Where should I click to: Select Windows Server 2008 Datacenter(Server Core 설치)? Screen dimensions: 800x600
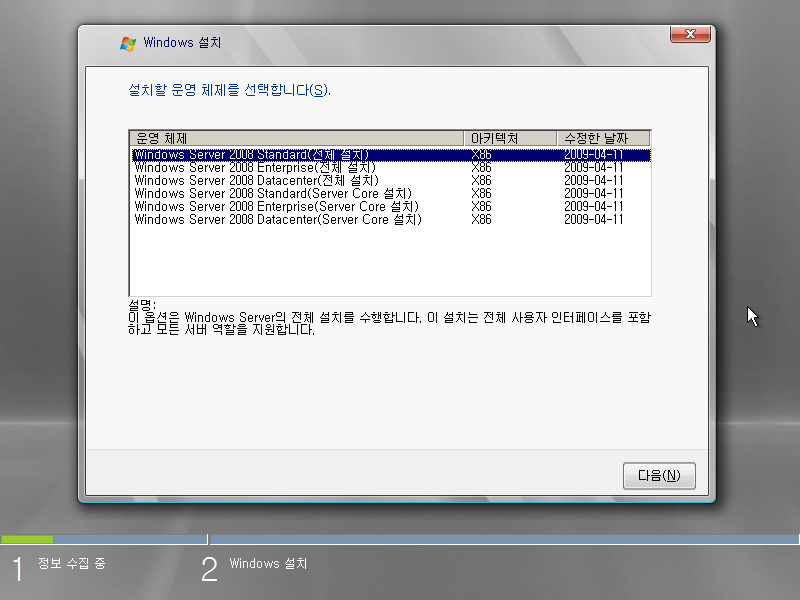[x=391, y=220]
